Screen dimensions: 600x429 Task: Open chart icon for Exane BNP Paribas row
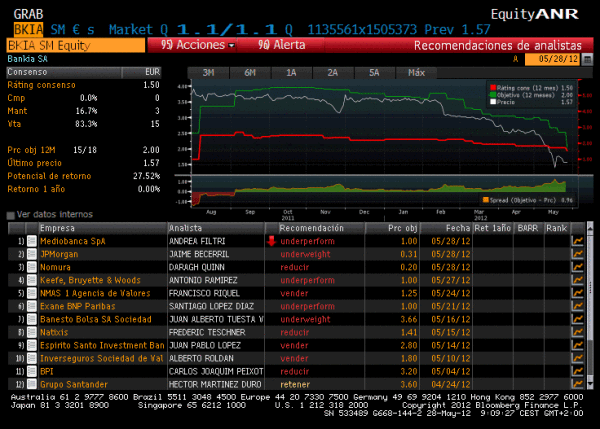(x=577, y=306)
